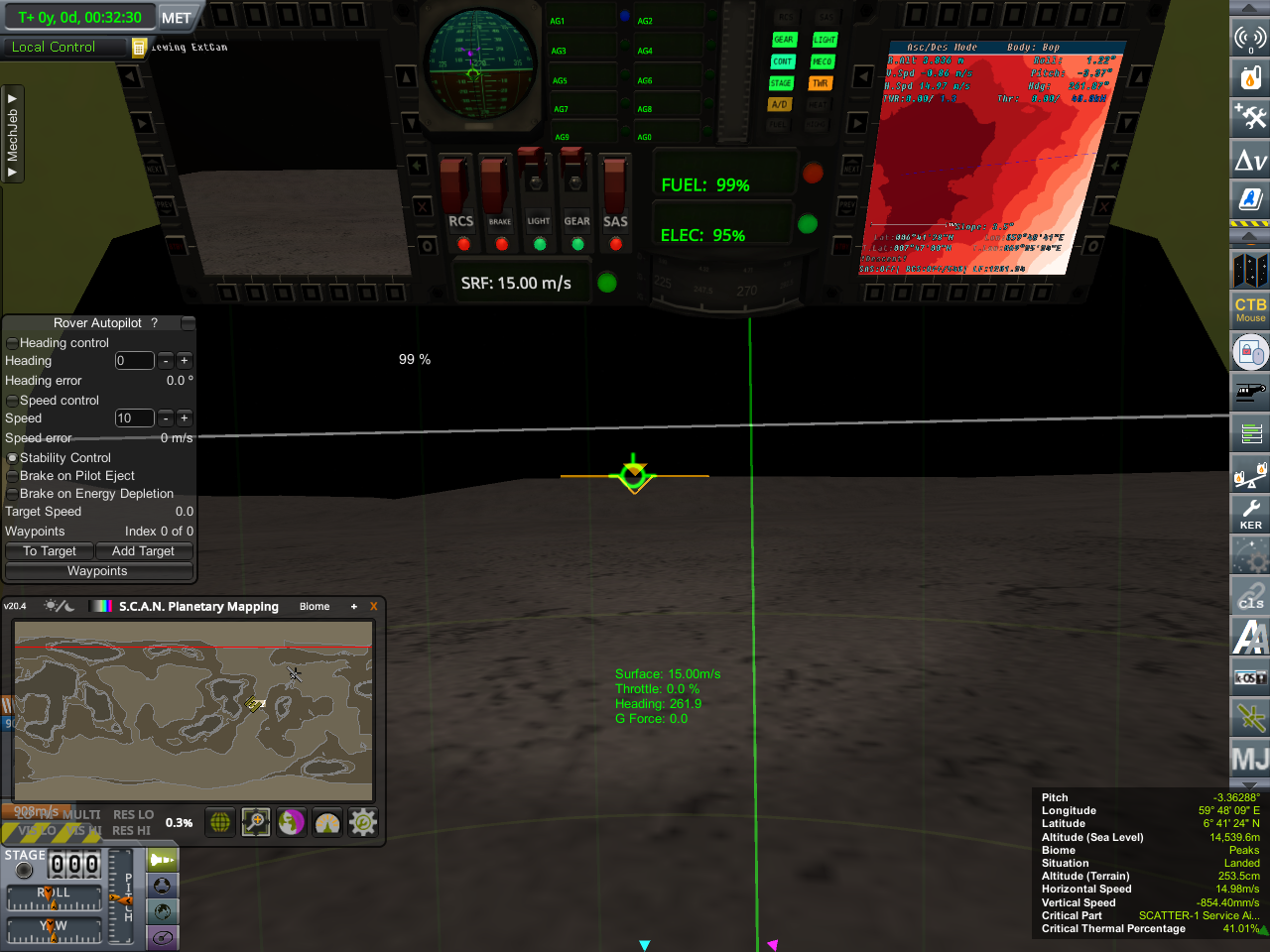This screenshot has height=952, width=1270.
Task: Select the docking mode icon
Action: 163,886
